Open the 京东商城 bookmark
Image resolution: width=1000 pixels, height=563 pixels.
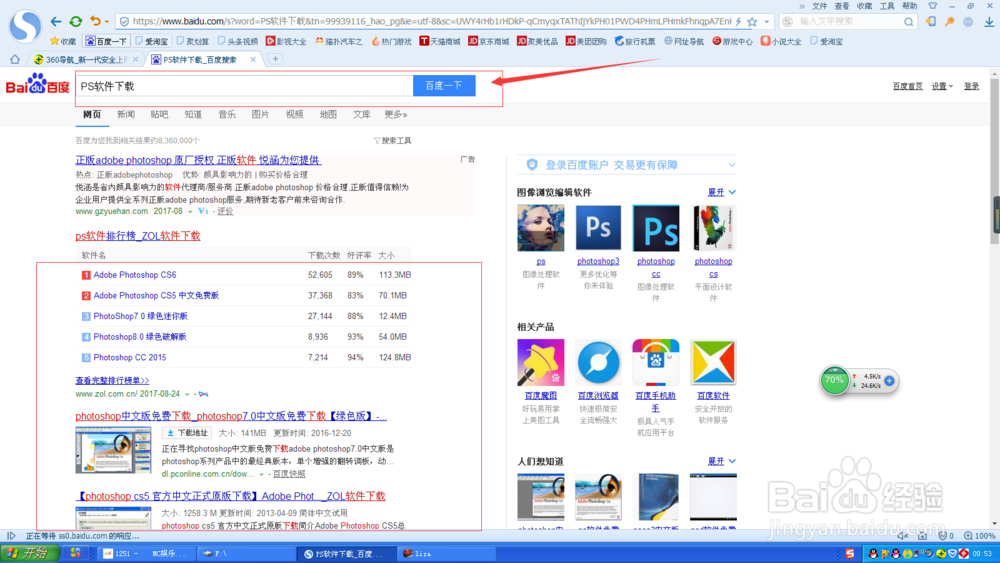[x=489, y=41]
